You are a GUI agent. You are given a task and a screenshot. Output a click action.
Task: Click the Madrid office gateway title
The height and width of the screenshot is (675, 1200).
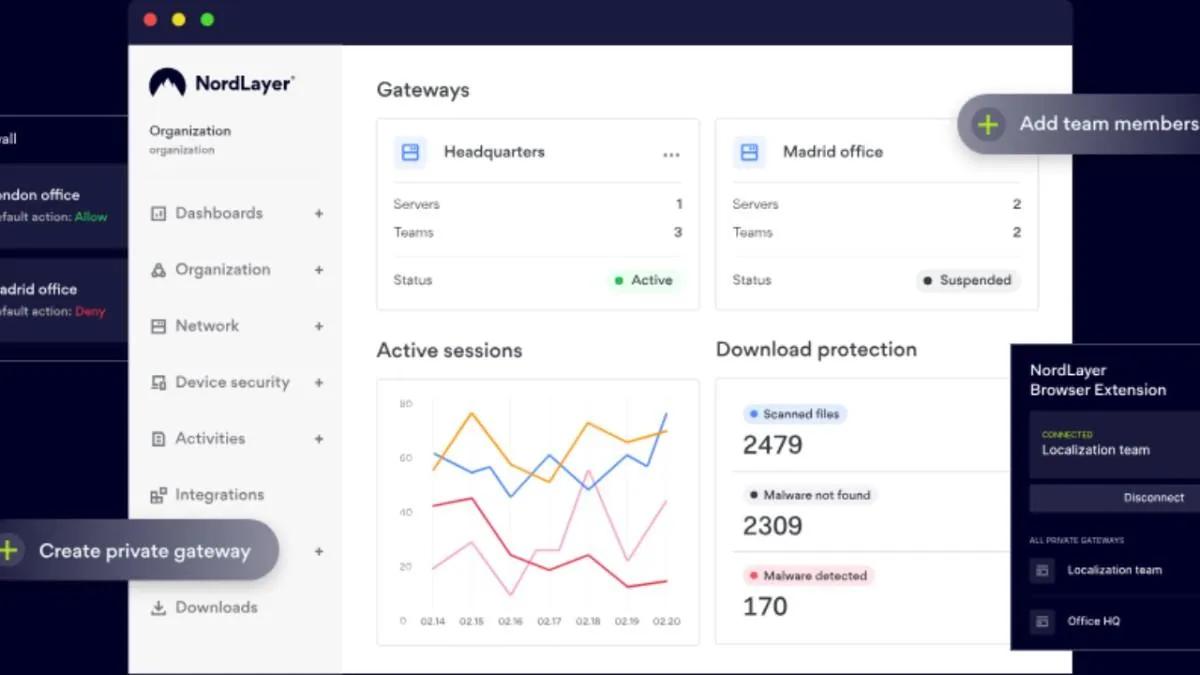pos(833,152)
